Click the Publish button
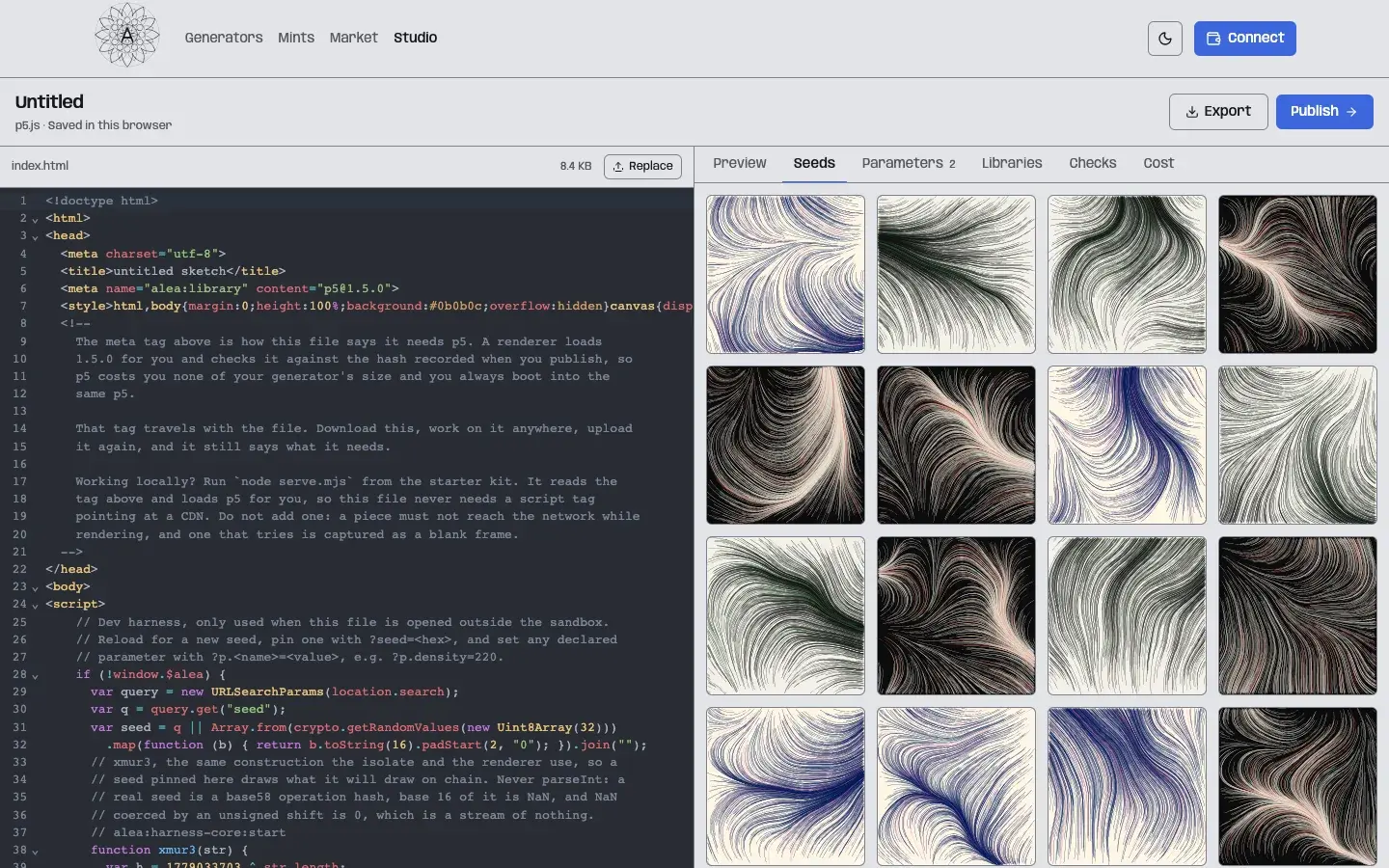 coord(1324,112)
